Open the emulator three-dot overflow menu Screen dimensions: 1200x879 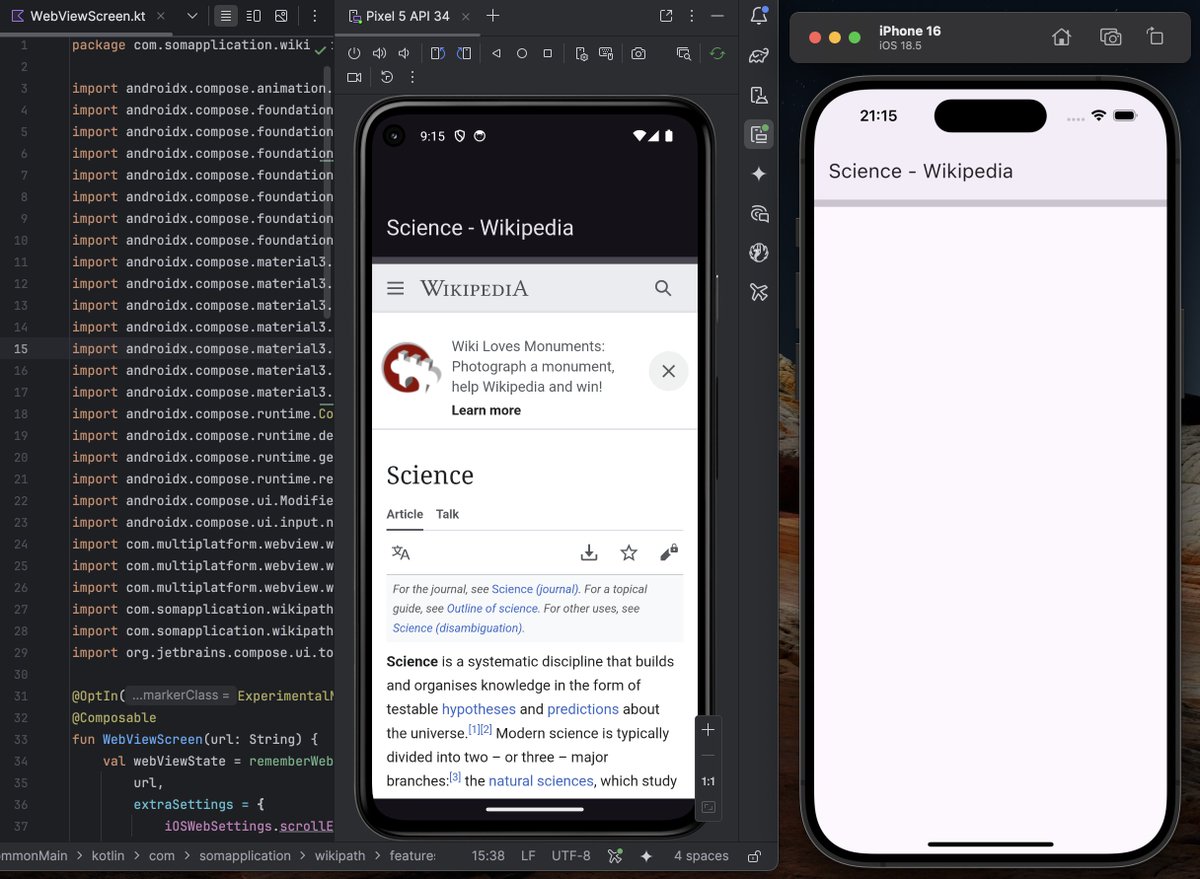412,76
